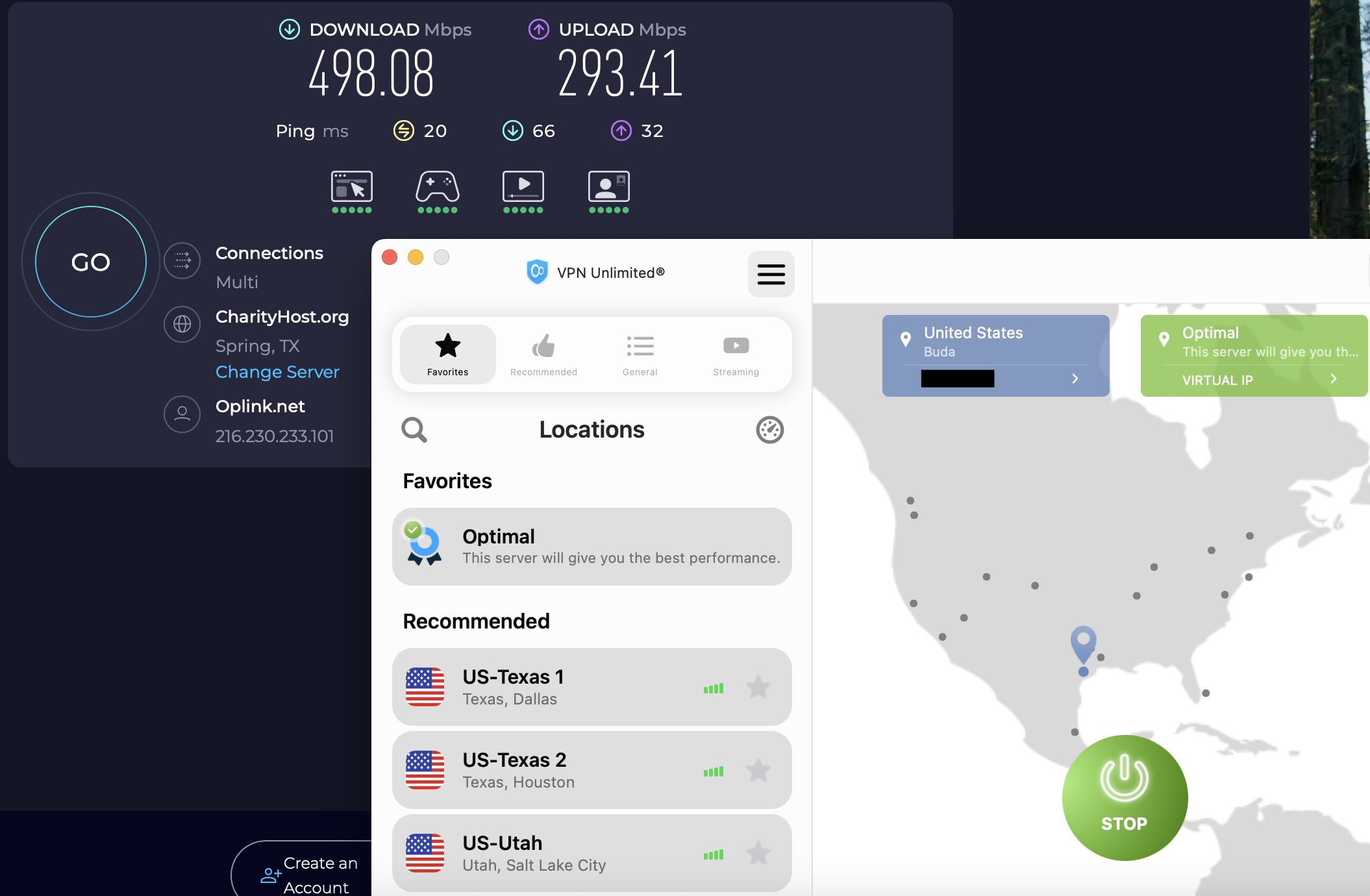Select the US-Texas 2 Houston server

(592, 770)
